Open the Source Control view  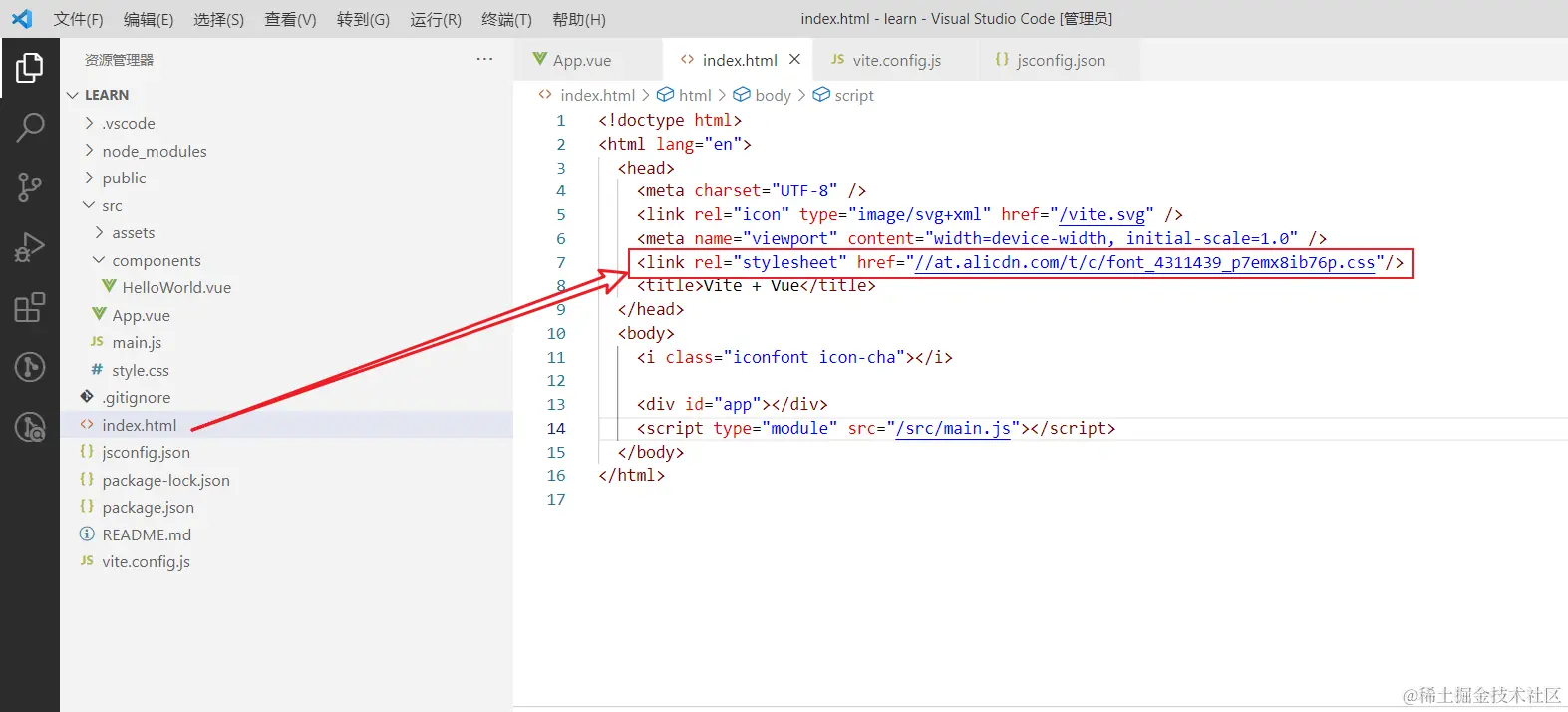pos(30,187)
